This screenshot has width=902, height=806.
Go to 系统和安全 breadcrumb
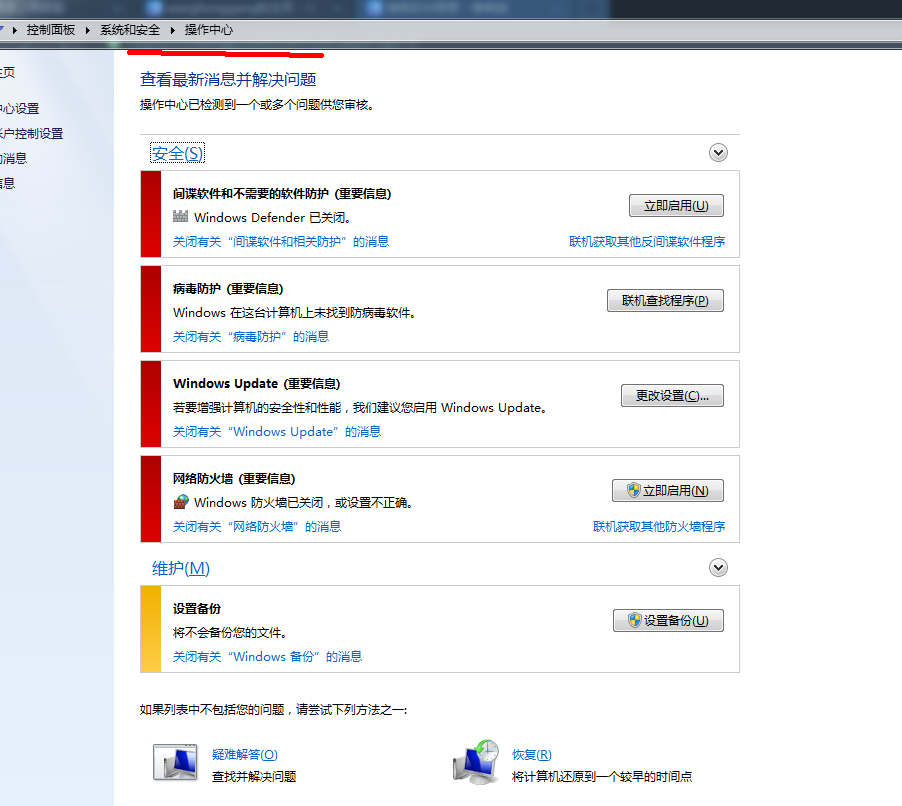point(130,30)
